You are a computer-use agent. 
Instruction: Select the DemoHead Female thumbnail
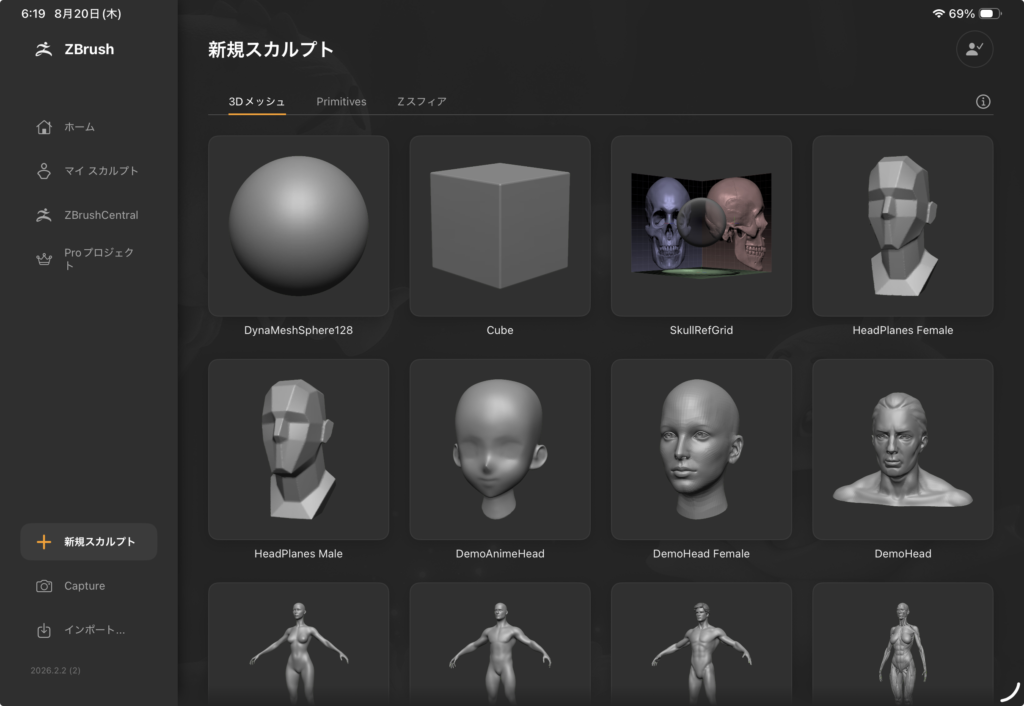coord(701,449)
